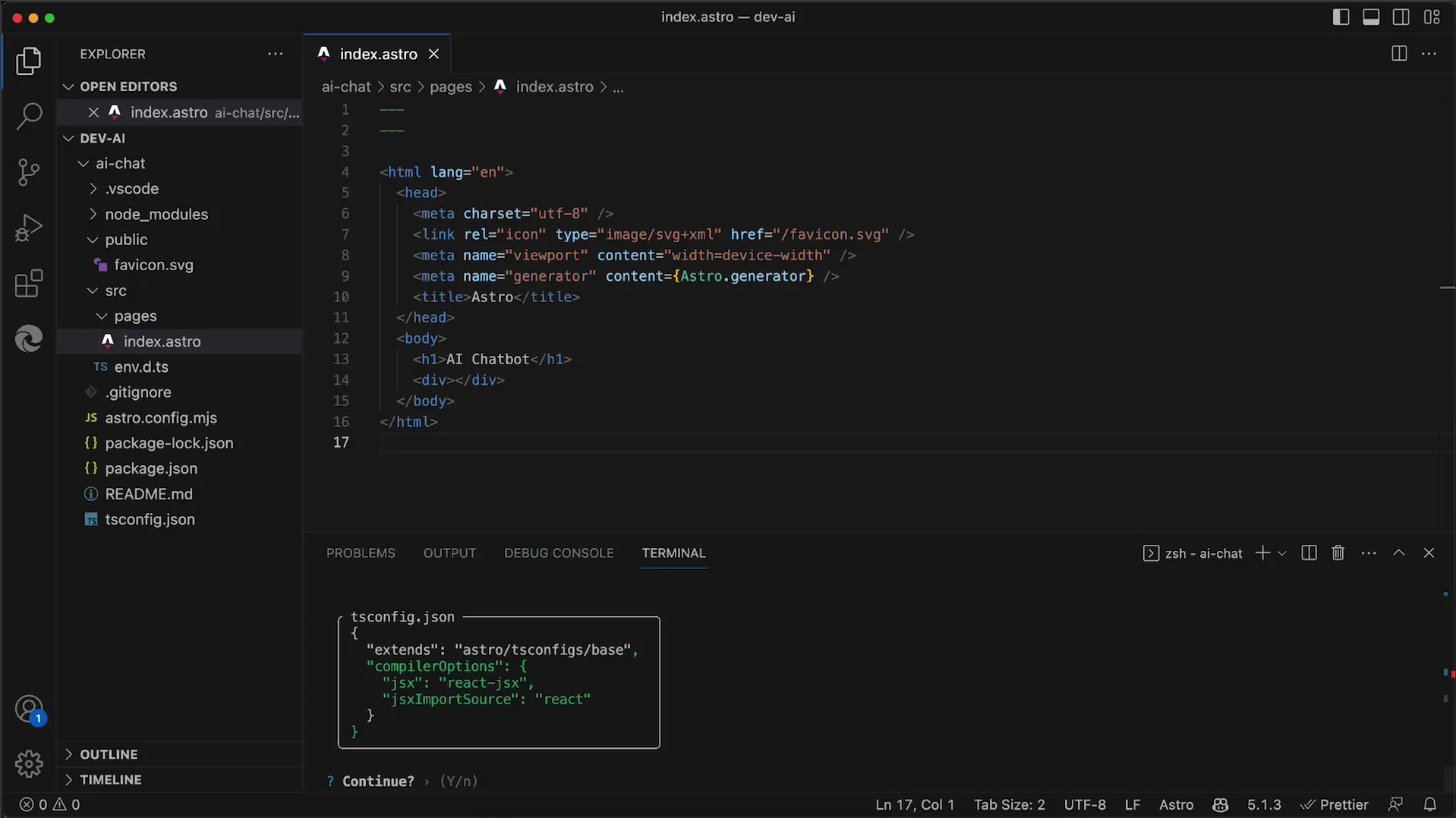This screenshot has width=1456, height=818.
Task: Click the Copilot status icon
Action: [1221, 804]
